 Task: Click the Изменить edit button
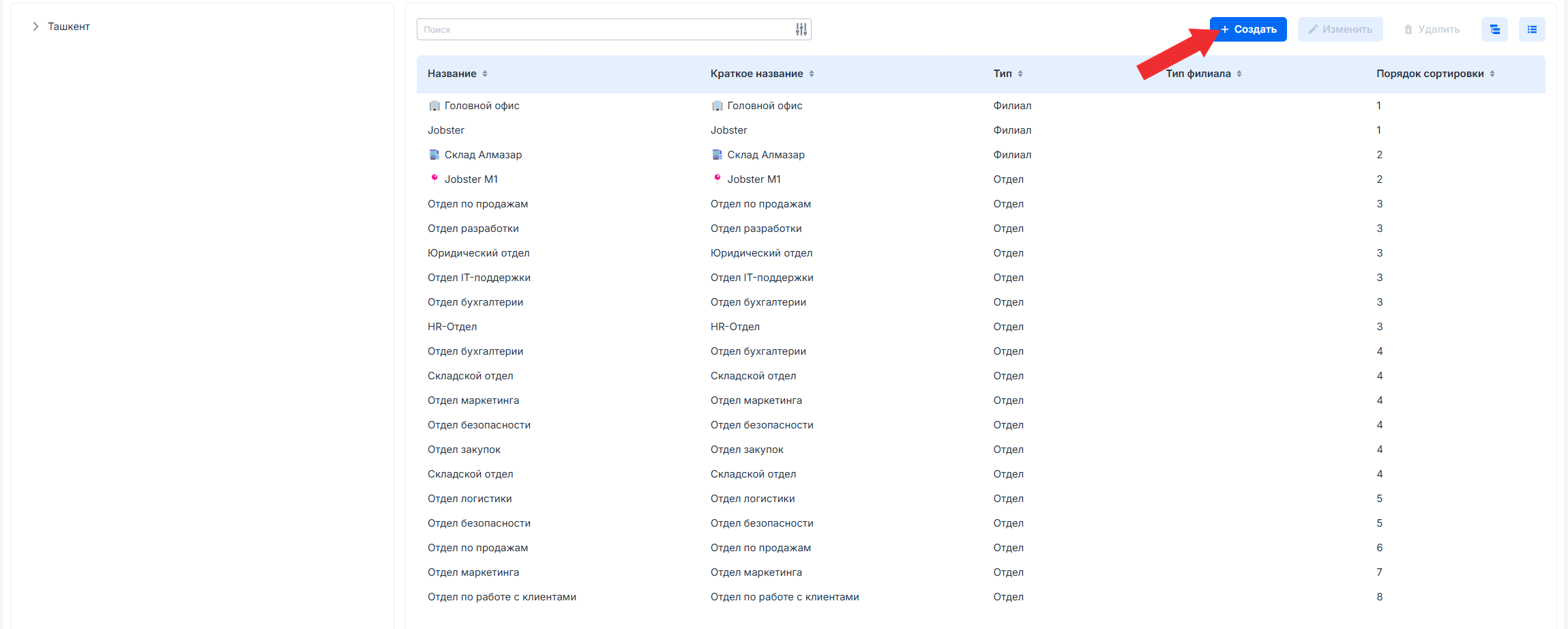(1340, 29)
